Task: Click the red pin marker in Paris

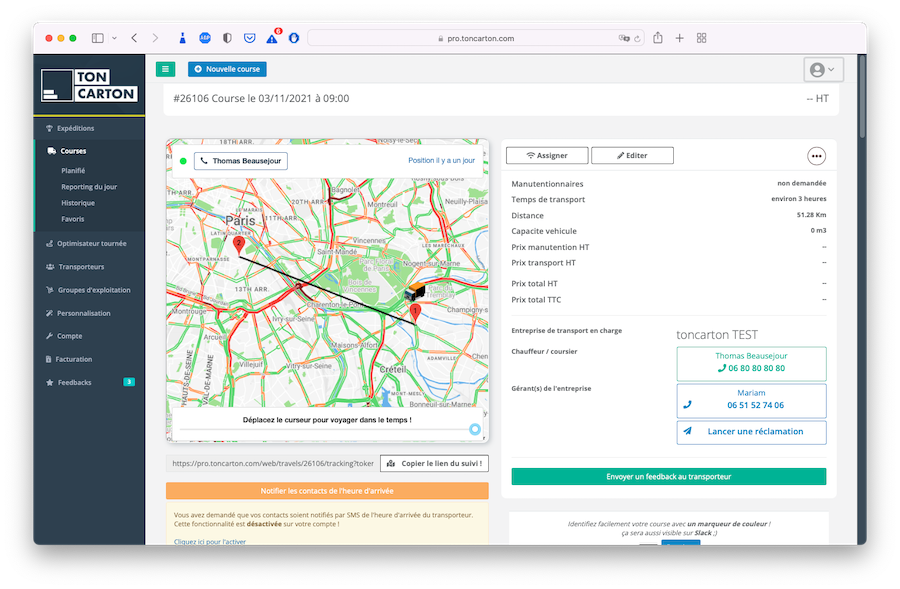Action: pos(238,243)
